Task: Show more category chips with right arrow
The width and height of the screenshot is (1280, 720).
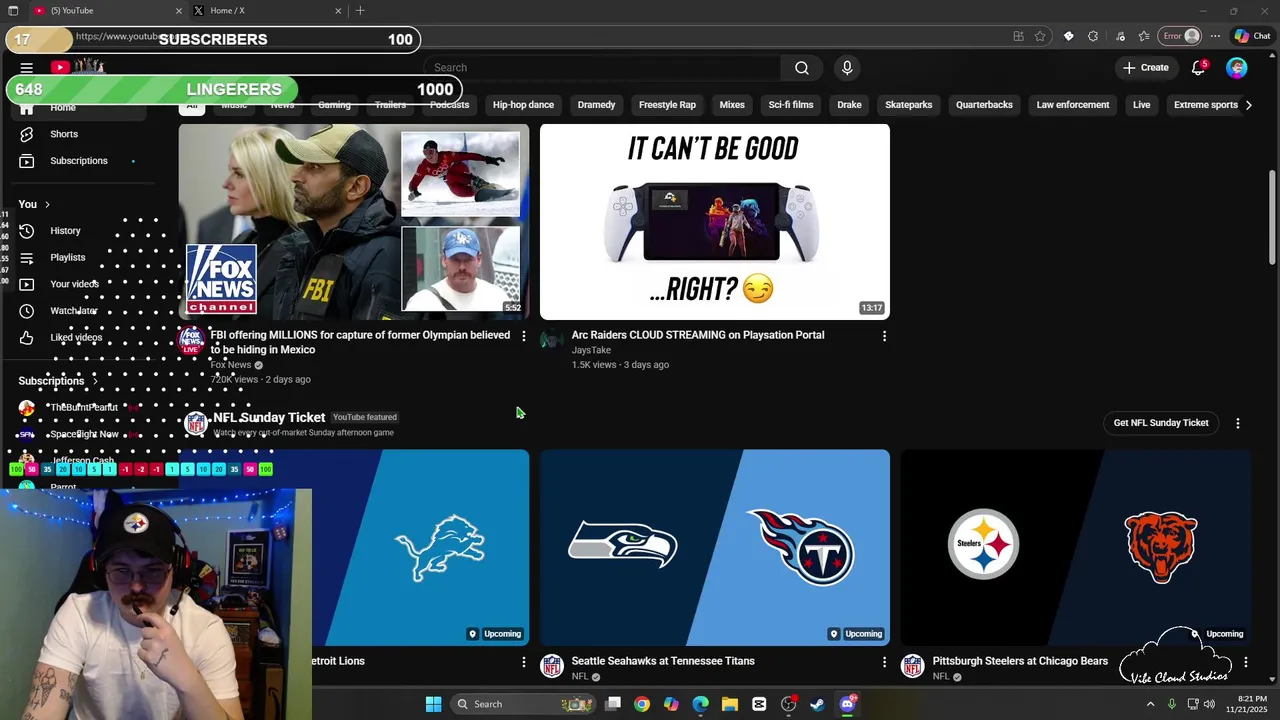Action: tap(1248, 105)
